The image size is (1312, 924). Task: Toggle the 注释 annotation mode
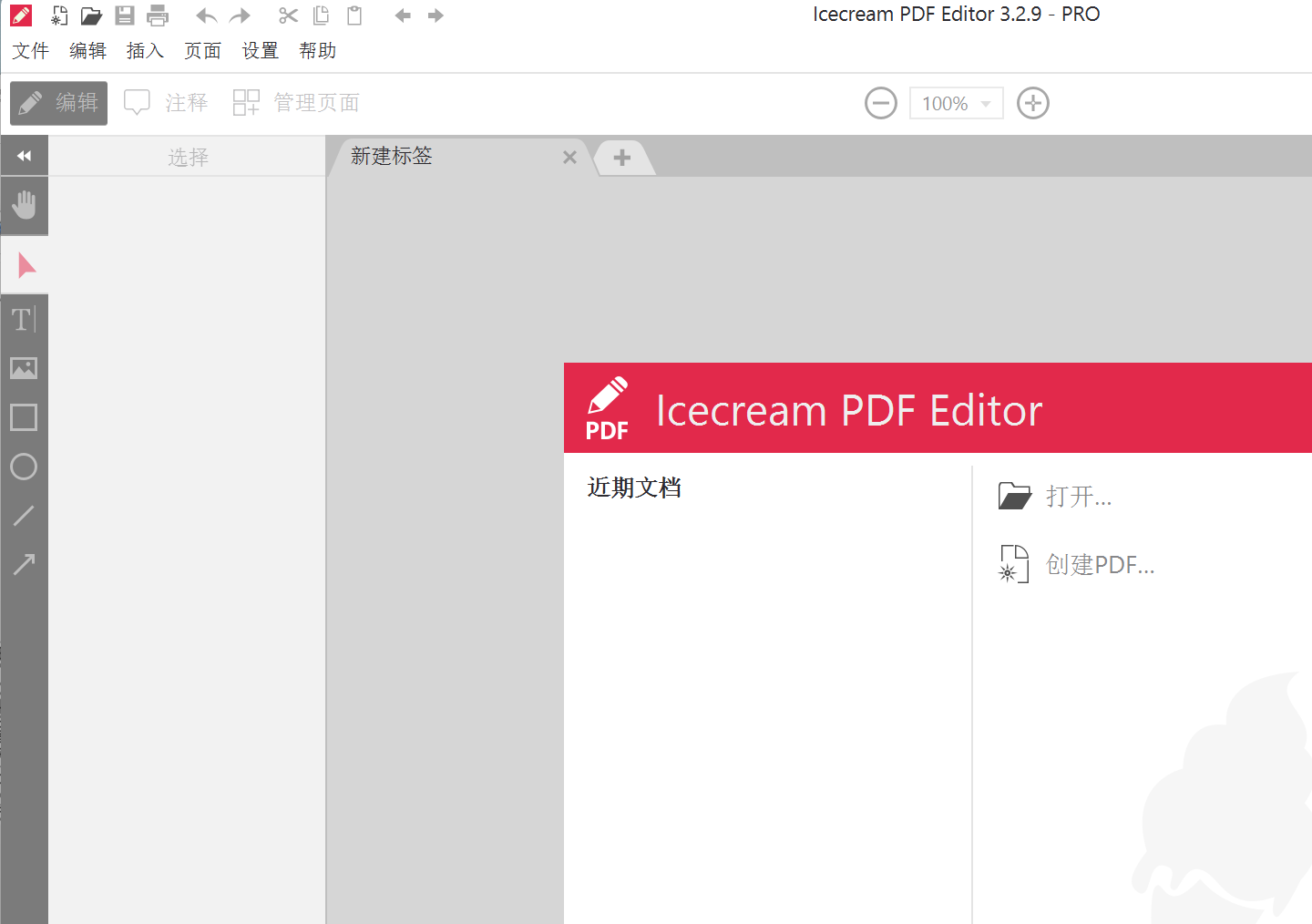pyautogui.click(x=167, y=102)
